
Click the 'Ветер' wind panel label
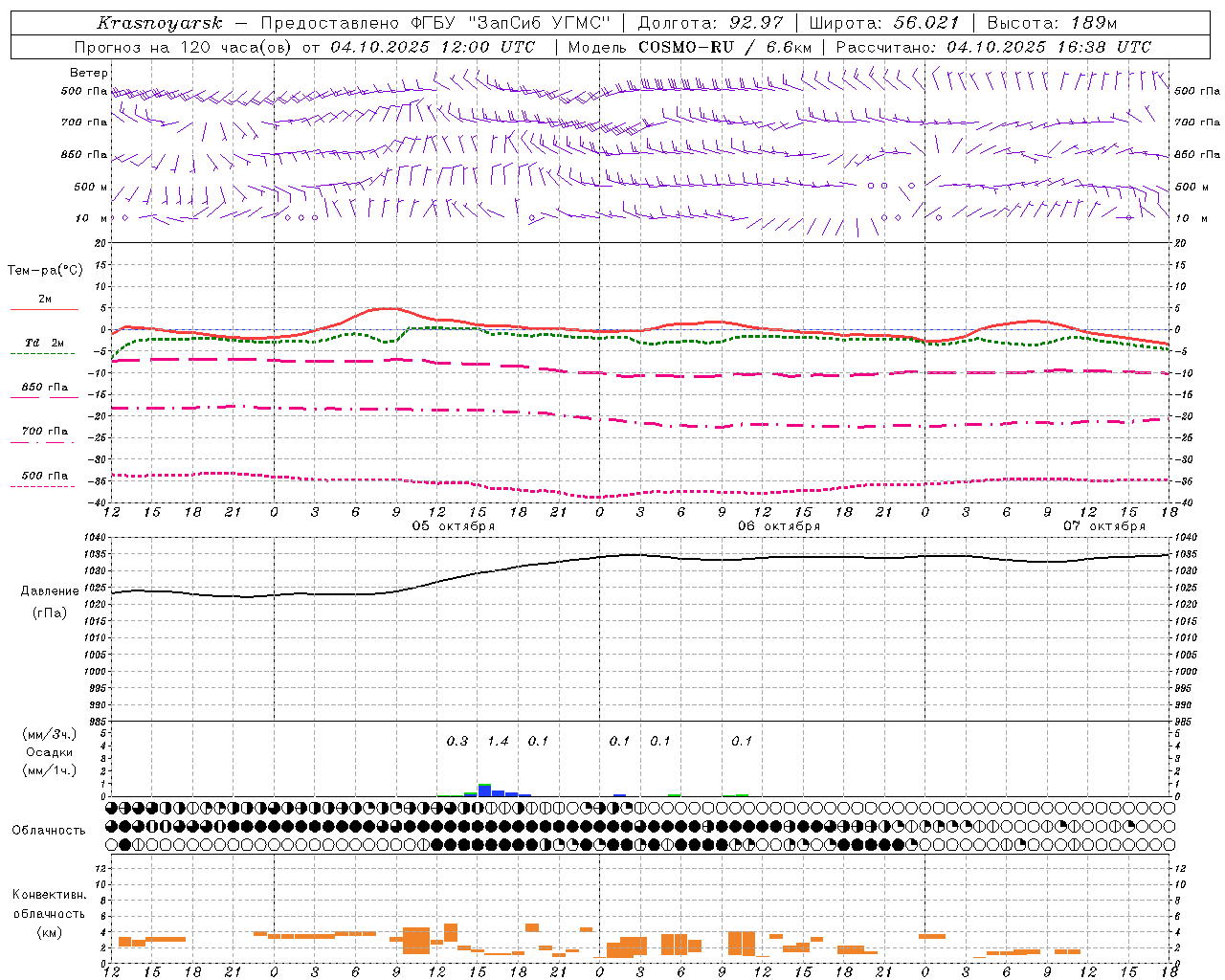tap(89, 73)
